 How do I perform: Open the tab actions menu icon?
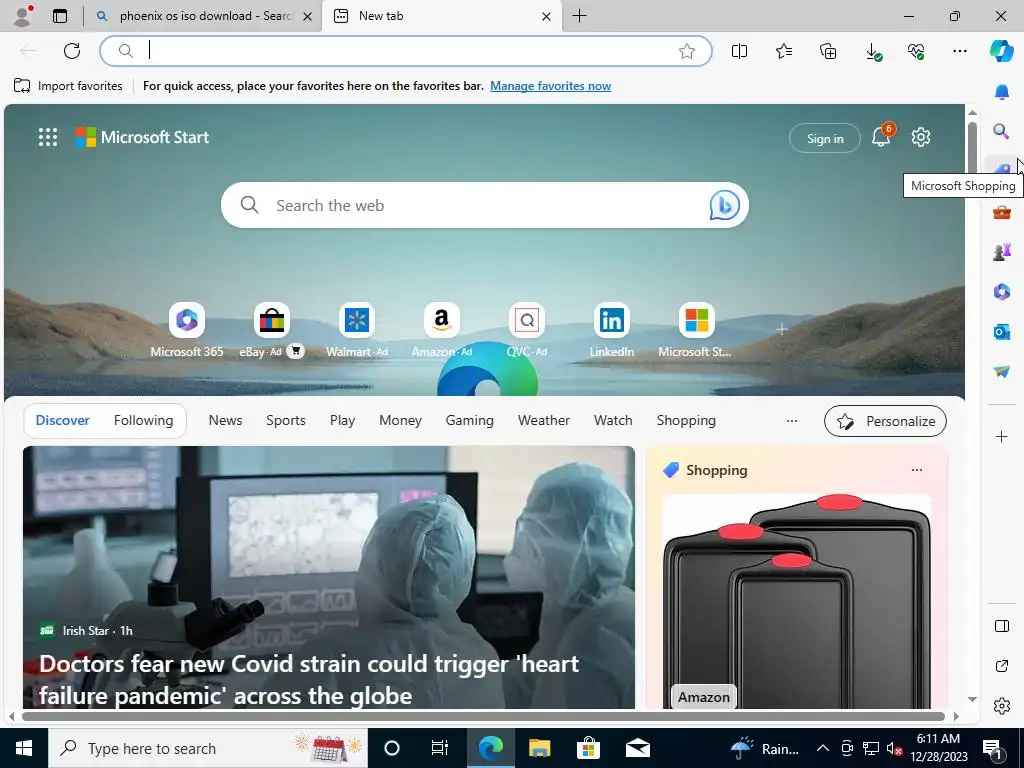coord(60,16)
